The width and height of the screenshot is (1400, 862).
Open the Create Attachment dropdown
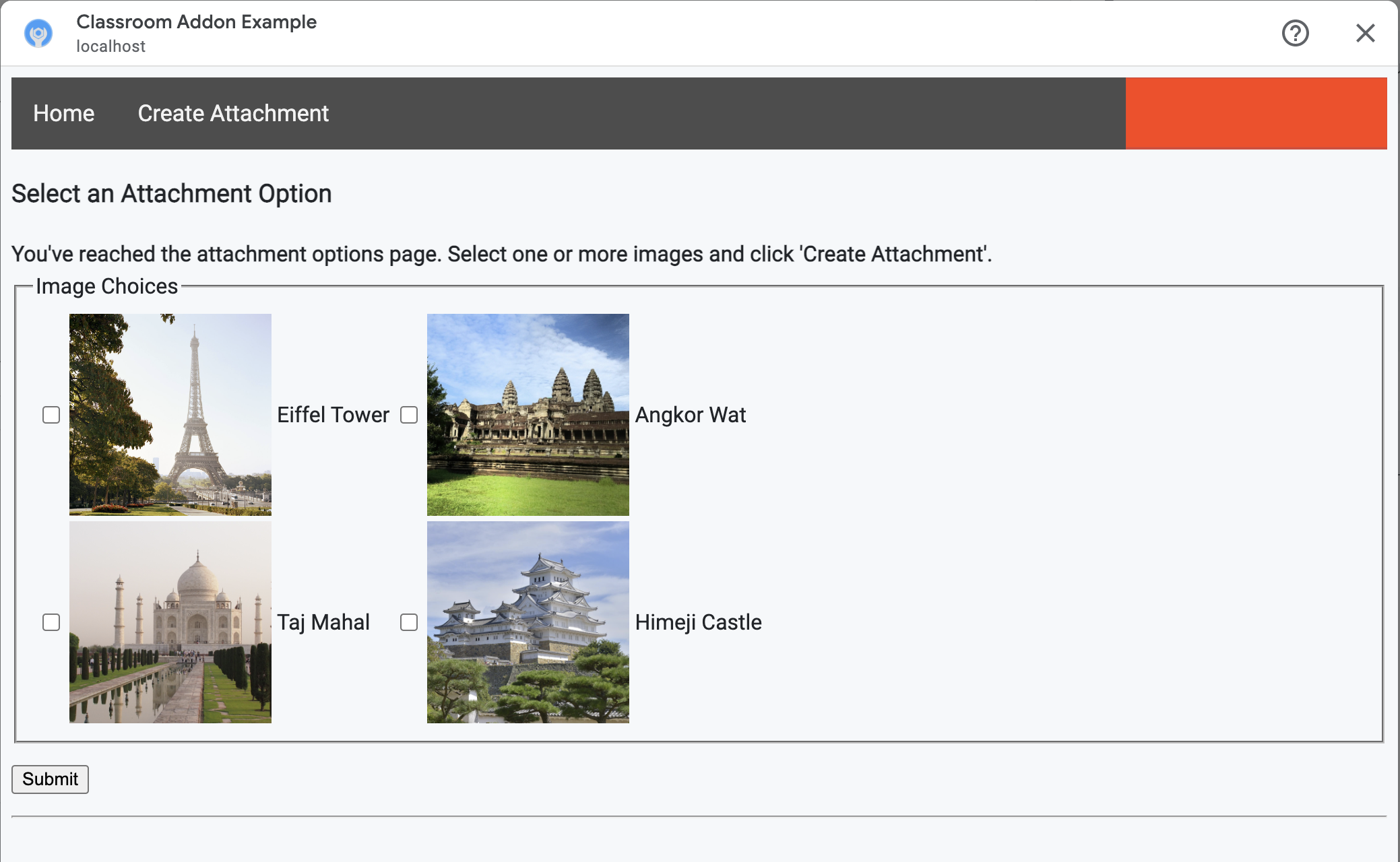(233, 113)
